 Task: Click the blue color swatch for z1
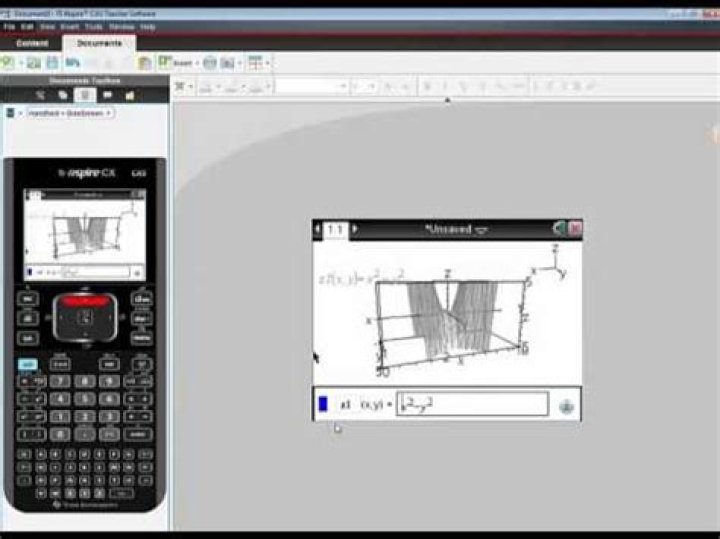(323, 404)
